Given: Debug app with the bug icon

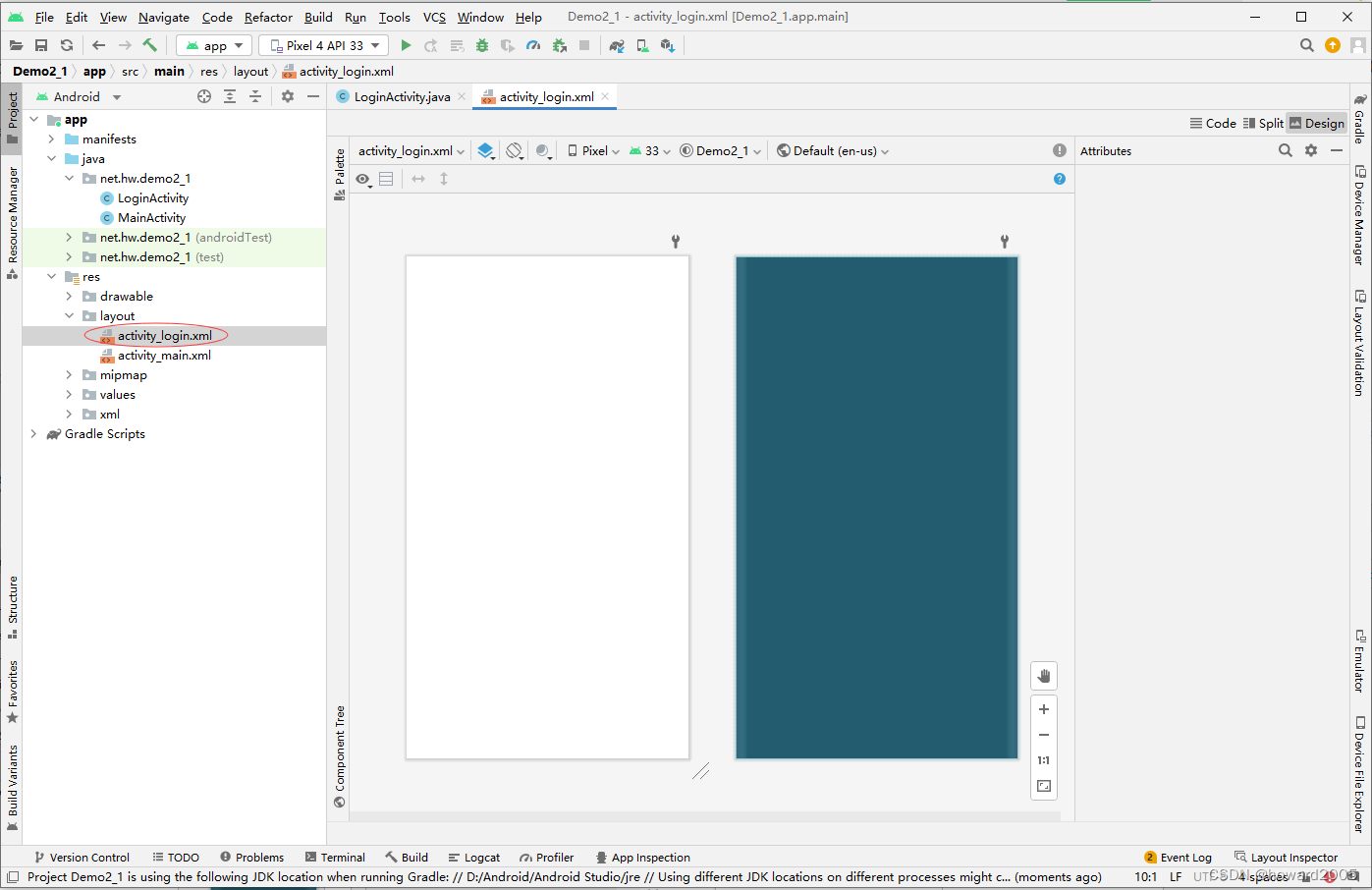Looking at the screenshot, I should click(x=482, y=45).
